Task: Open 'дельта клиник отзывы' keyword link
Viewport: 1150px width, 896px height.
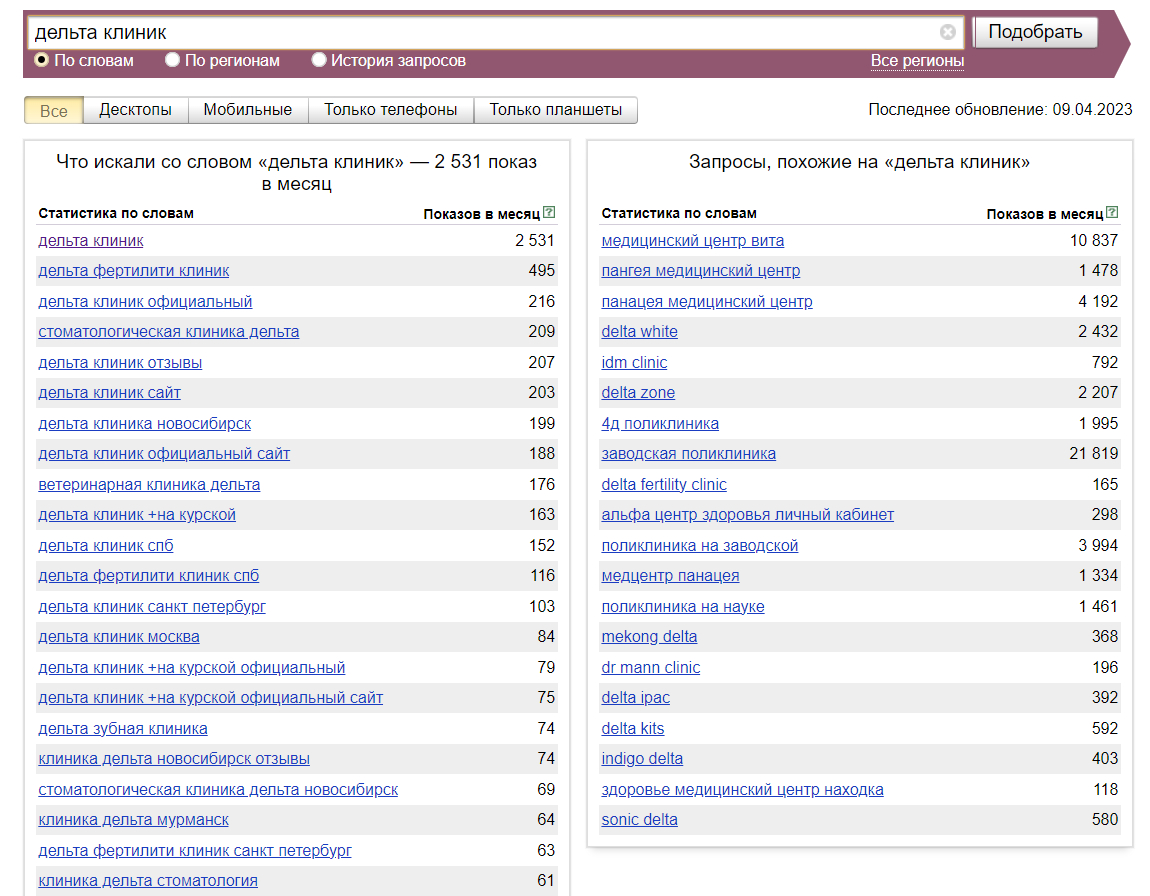Action: click(x=120, y=363)
